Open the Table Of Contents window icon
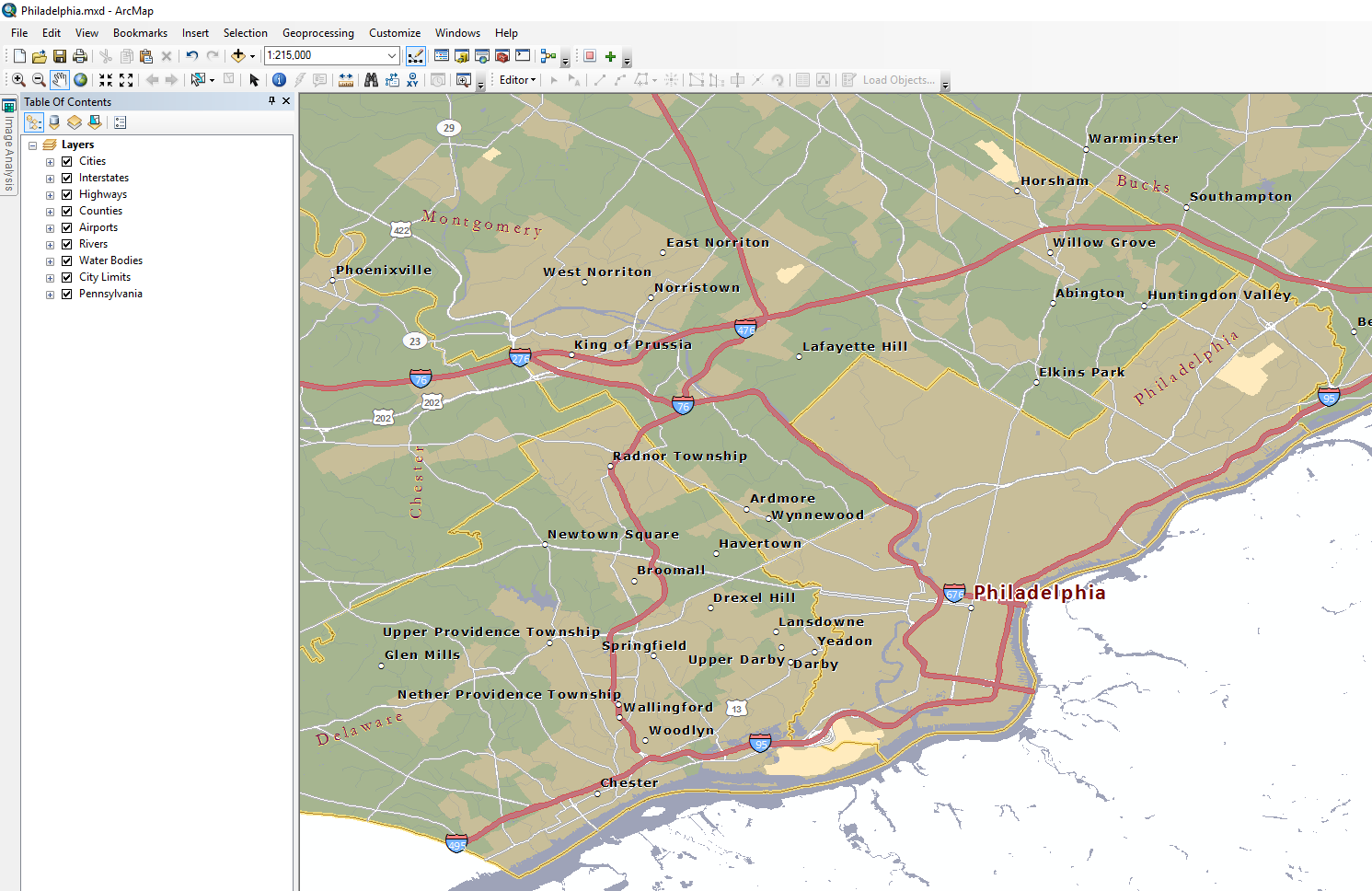 tap(442, 56)
